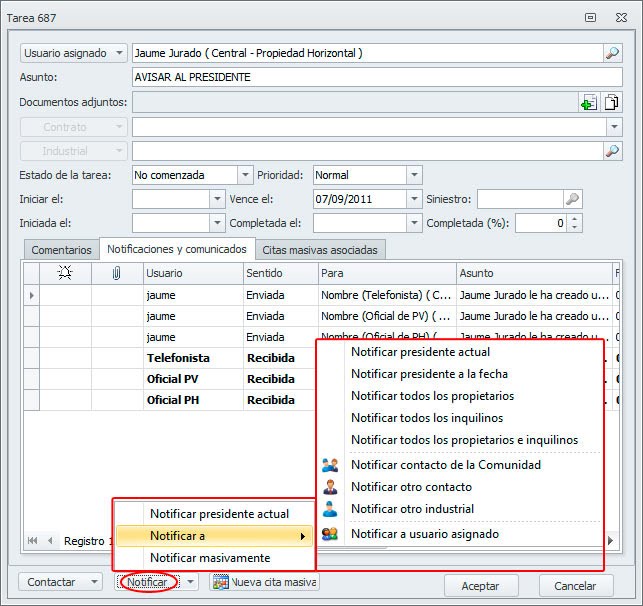Search assigned user with magnifier icon
The width and height of the screenshot is (643, 606).
click(612, 53)
